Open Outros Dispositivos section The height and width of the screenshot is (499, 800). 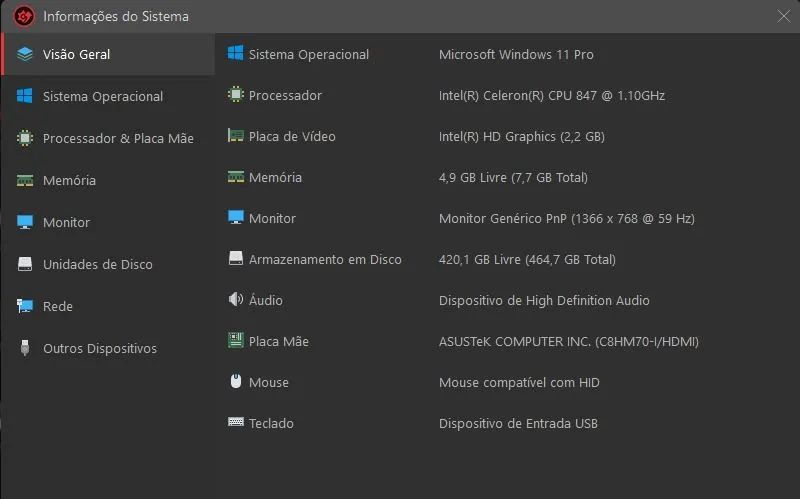108,348
